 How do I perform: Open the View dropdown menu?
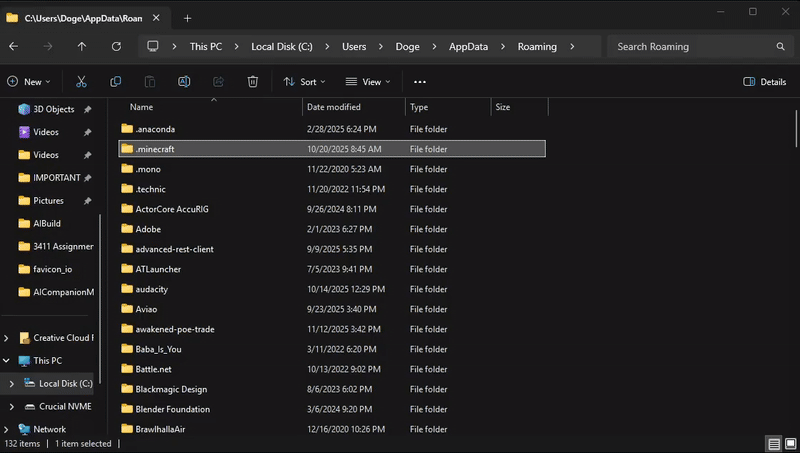(368, 82)
